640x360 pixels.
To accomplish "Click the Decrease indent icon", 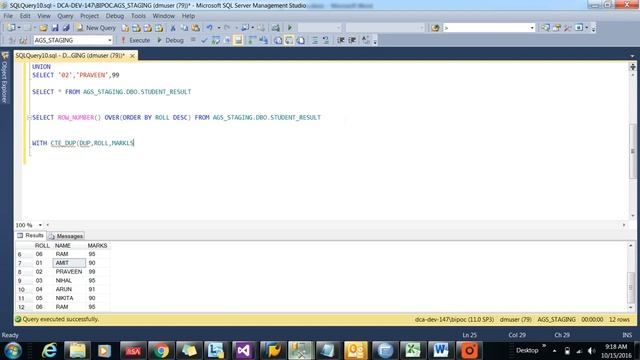I will coord(341,40).
